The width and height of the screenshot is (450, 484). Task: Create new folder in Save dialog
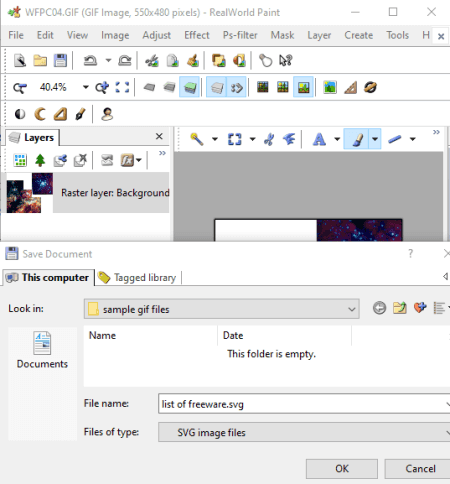(400, 308)
